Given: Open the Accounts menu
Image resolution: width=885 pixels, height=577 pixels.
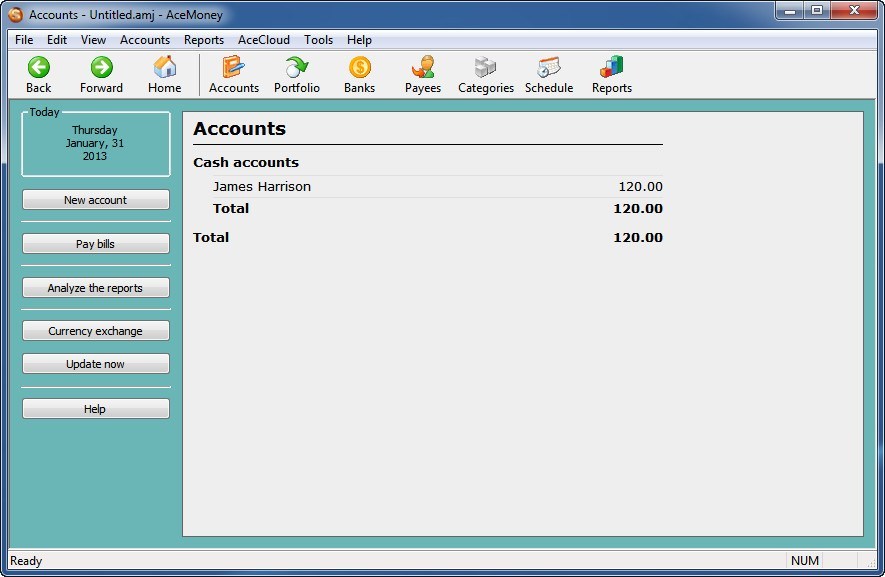Looking at the screenshot, I should (x=145, y=40).
